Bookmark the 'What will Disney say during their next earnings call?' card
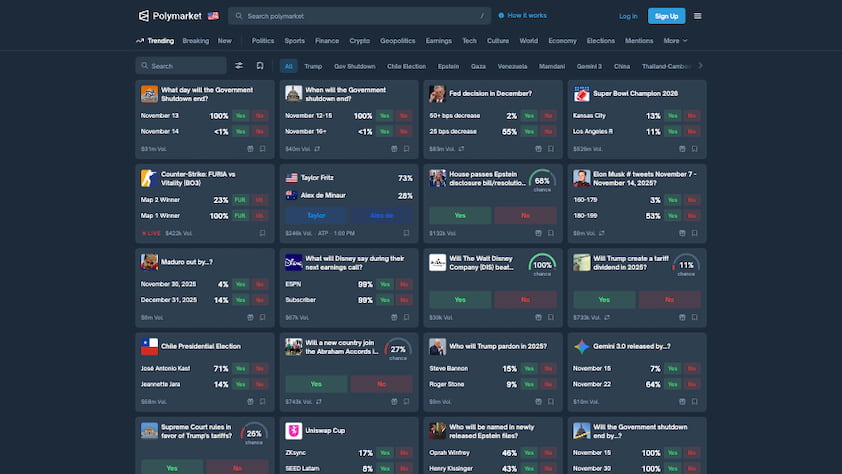This screenshot has height=474, width=842. coord(407,317)
